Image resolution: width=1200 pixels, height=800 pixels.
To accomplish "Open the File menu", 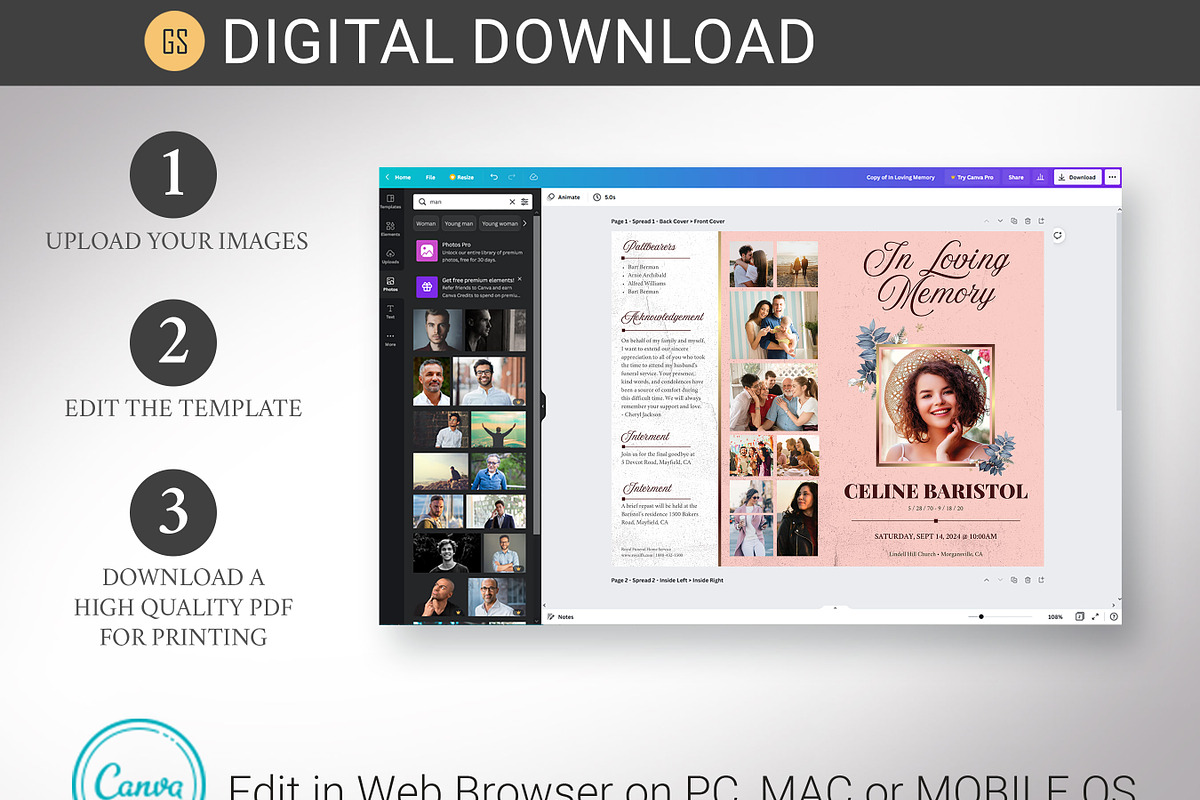I will (430, 177).
